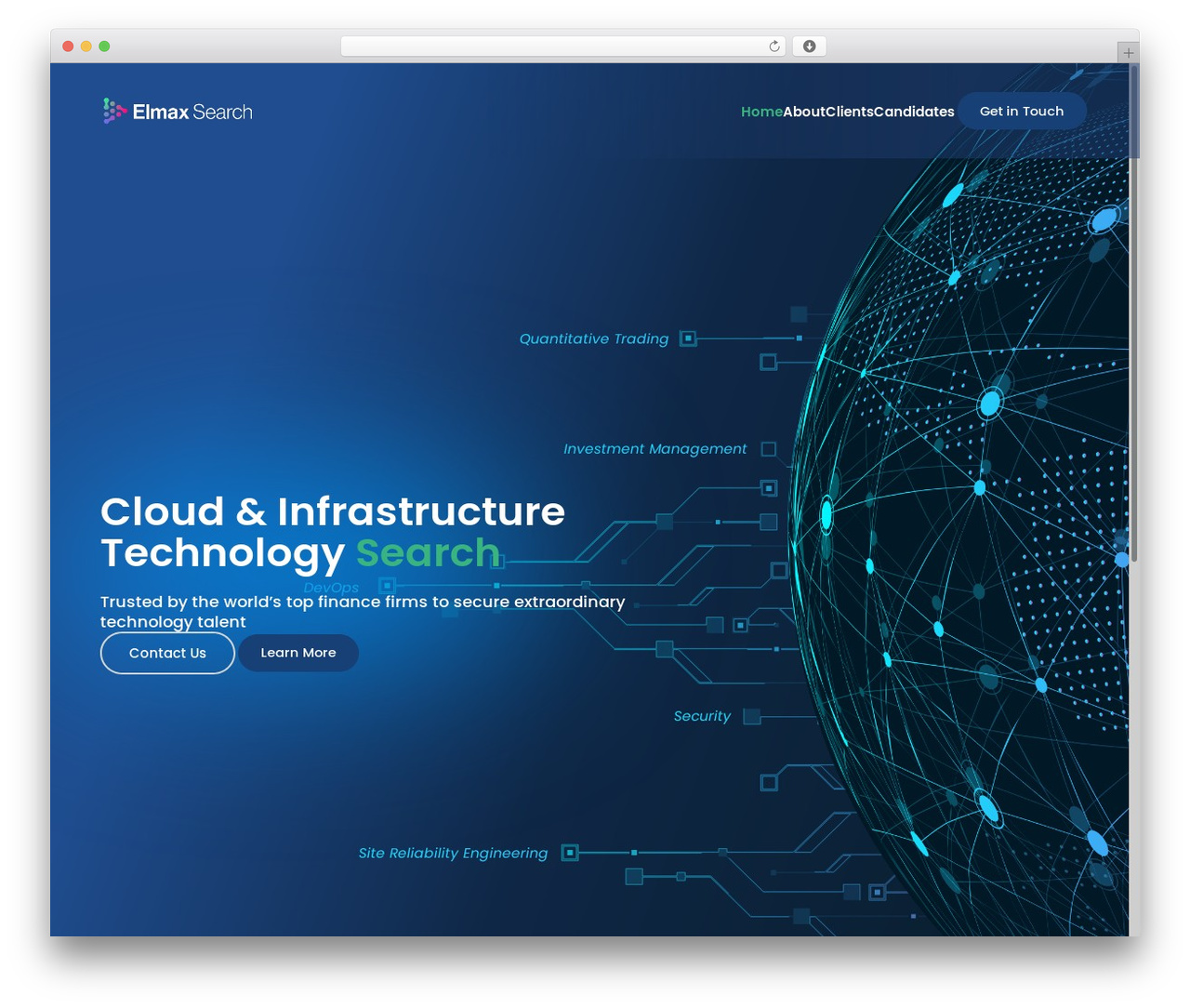Open the Home menu item
The width and height of the screenshot is (1190, 1008).
click(x=761, y=112)
